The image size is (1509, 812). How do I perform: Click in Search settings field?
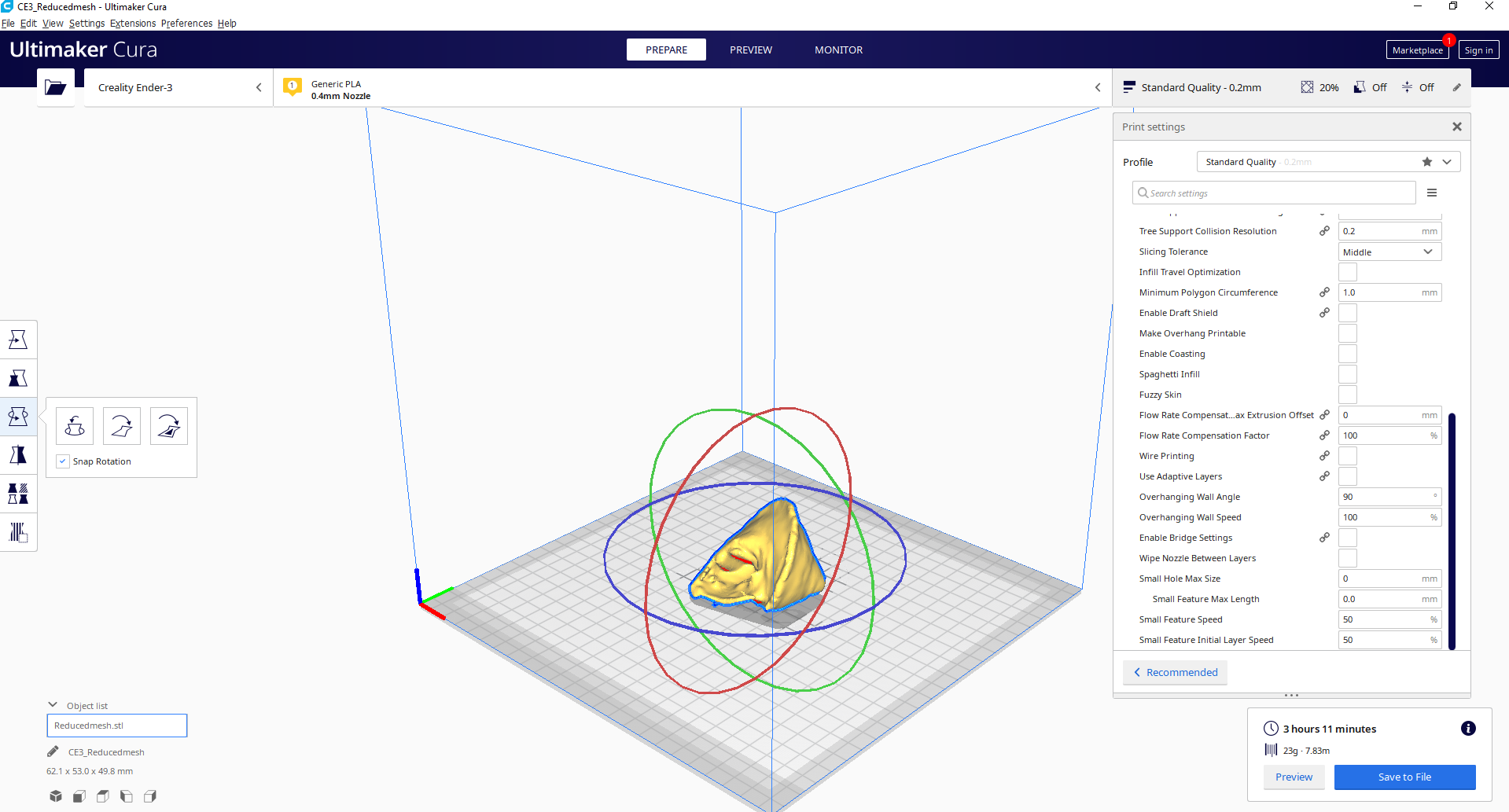point(1274,193)
